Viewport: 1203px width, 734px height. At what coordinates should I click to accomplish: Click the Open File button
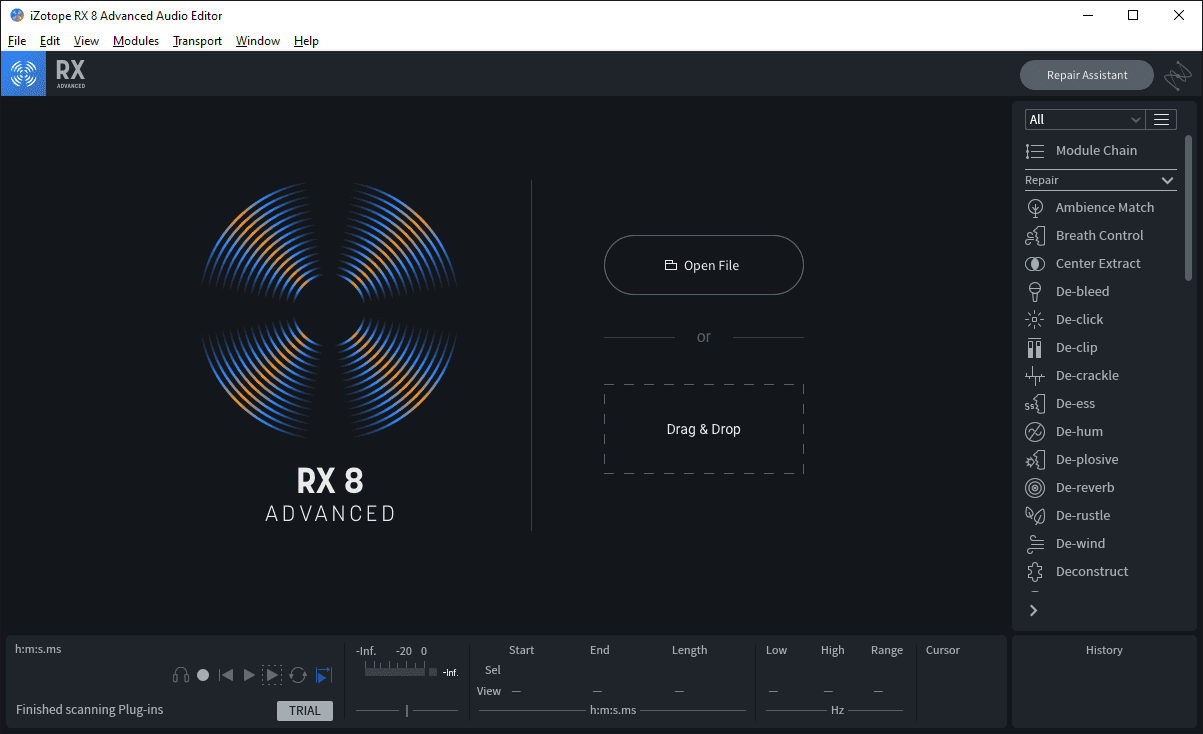click(x=703, y=265)
